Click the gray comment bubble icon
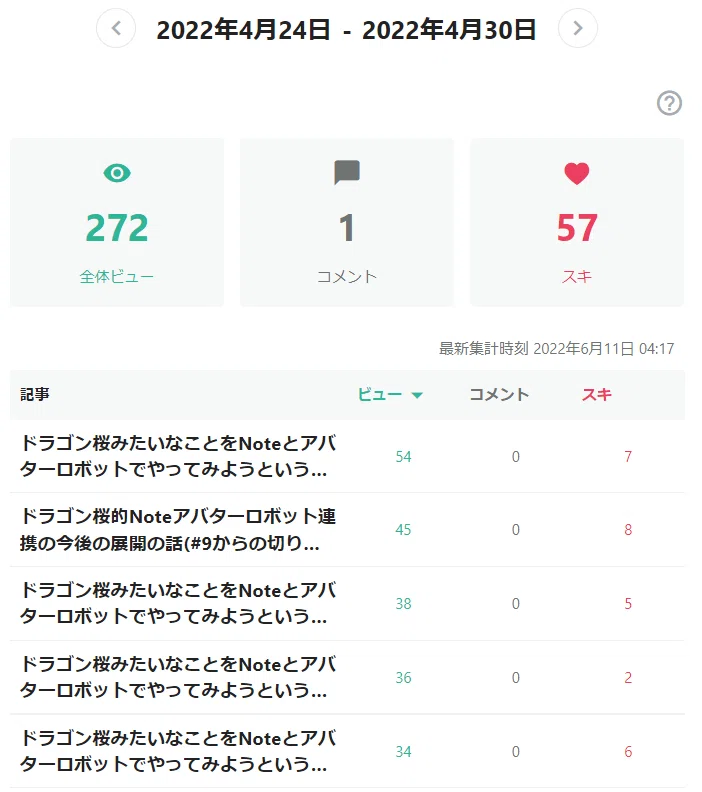 tap(347, 173)
